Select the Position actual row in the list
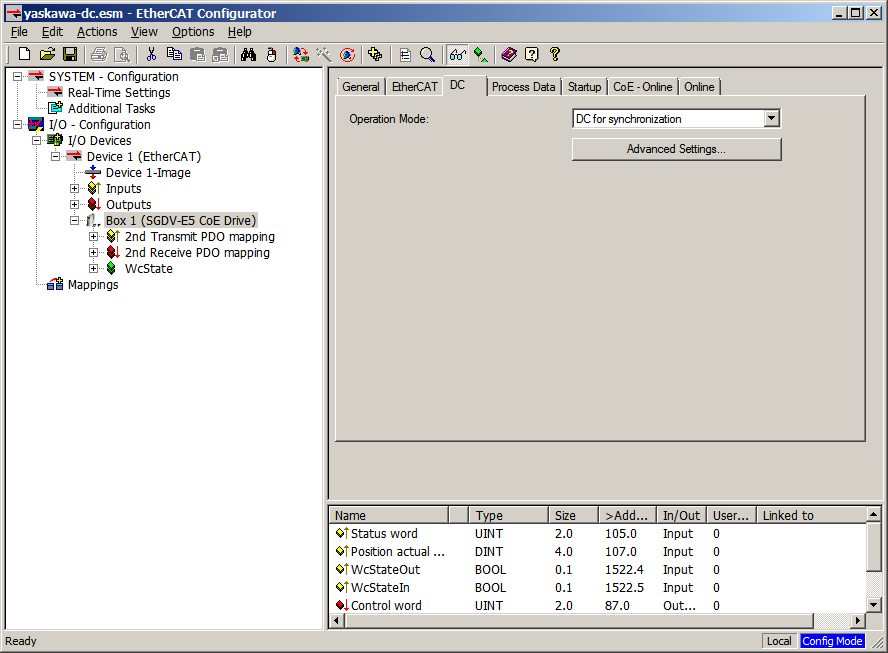 click(x=397, y=552)
